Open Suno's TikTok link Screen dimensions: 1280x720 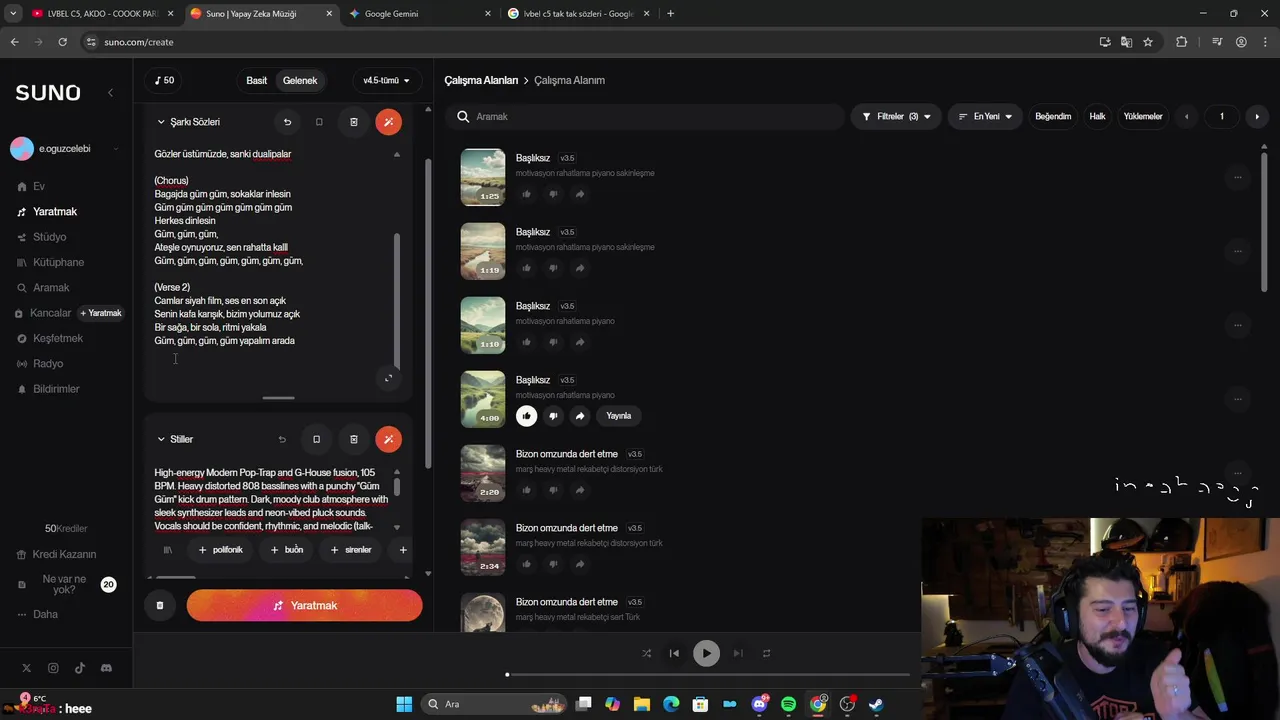[x=79, y=668]
